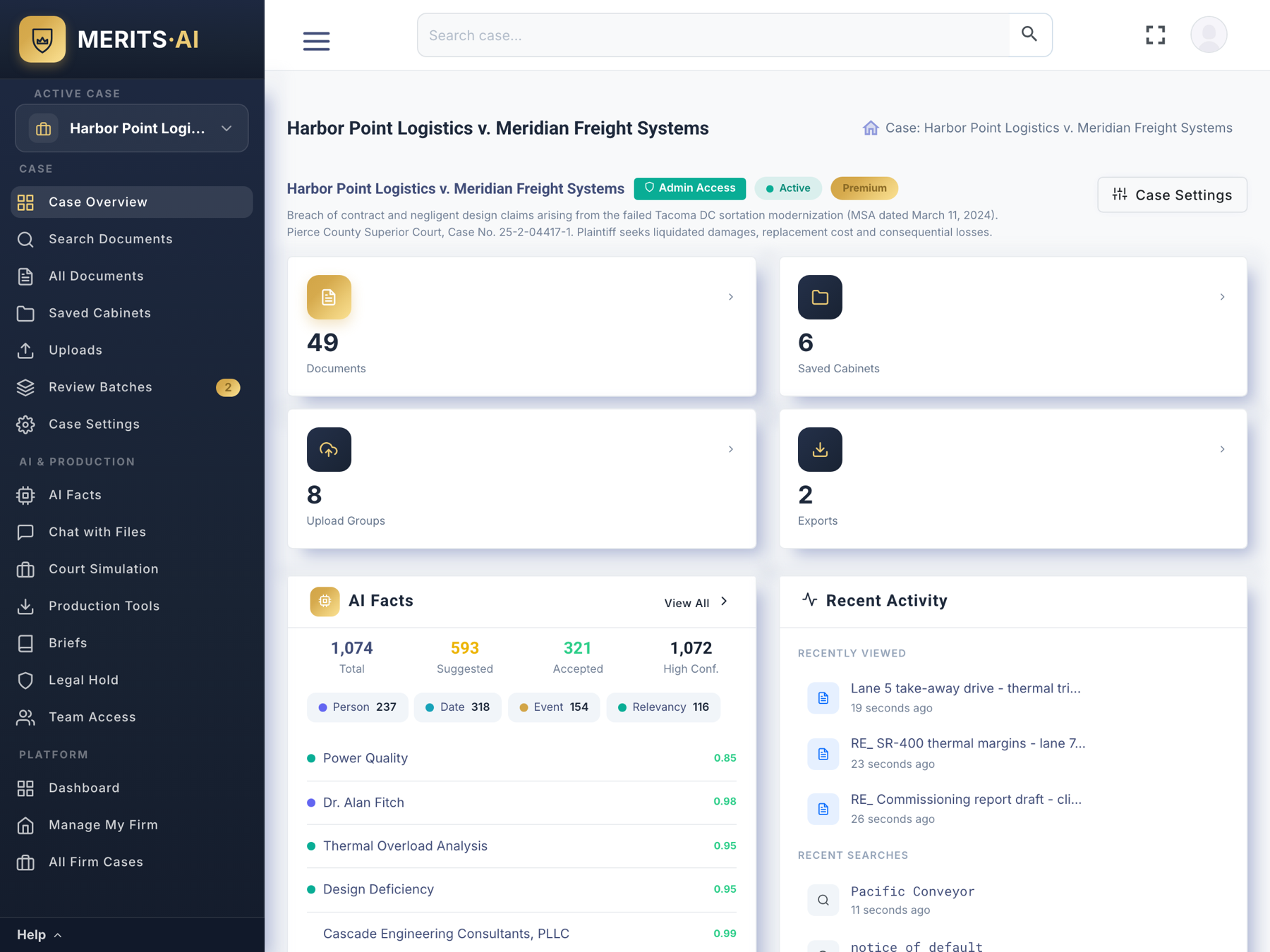The width and height of the screenshot is (1270, 952).
Task: Click the gold Documents card icon
Action: (329, 297)
